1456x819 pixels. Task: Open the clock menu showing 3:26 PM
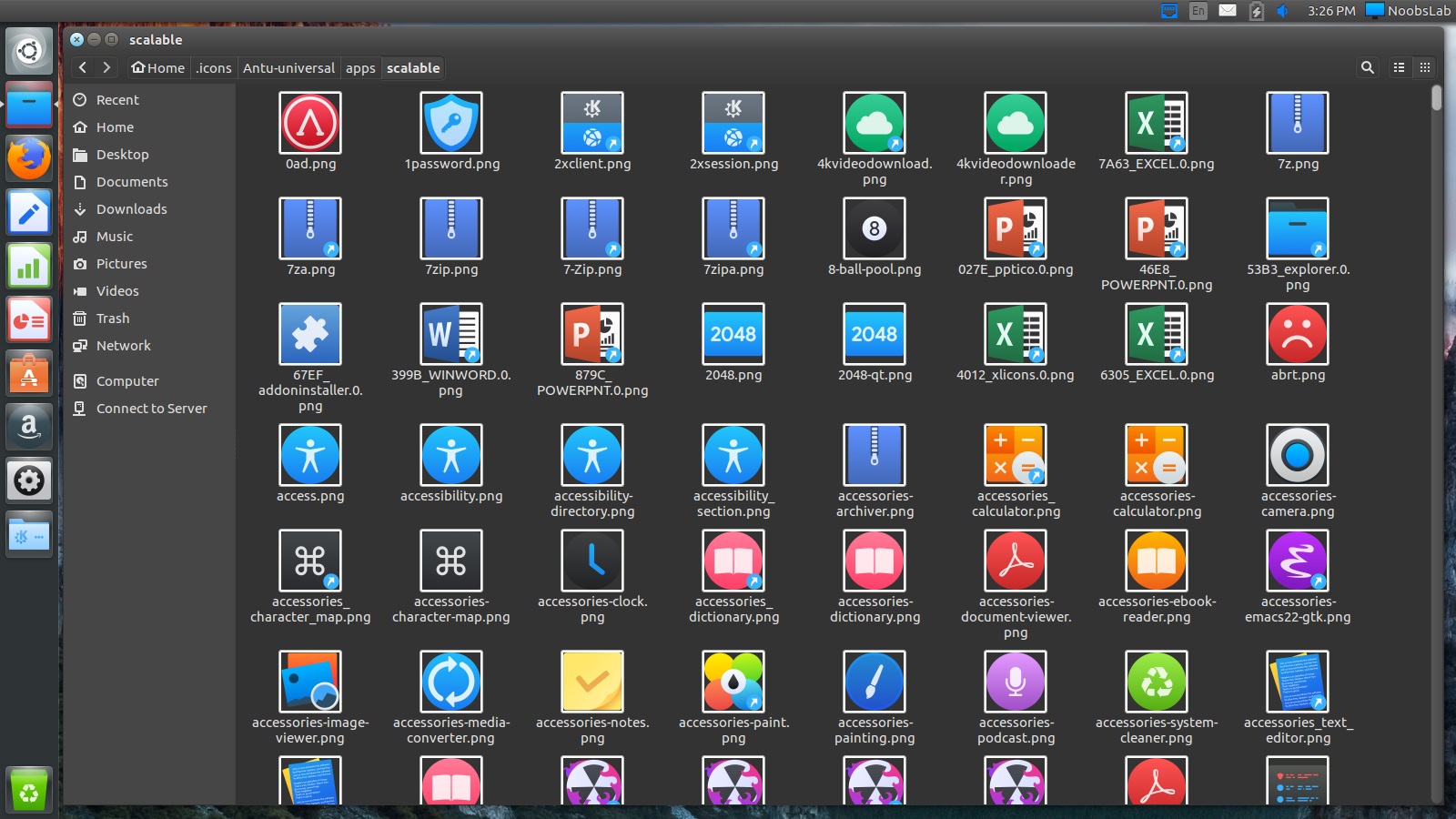[1324, 12]
